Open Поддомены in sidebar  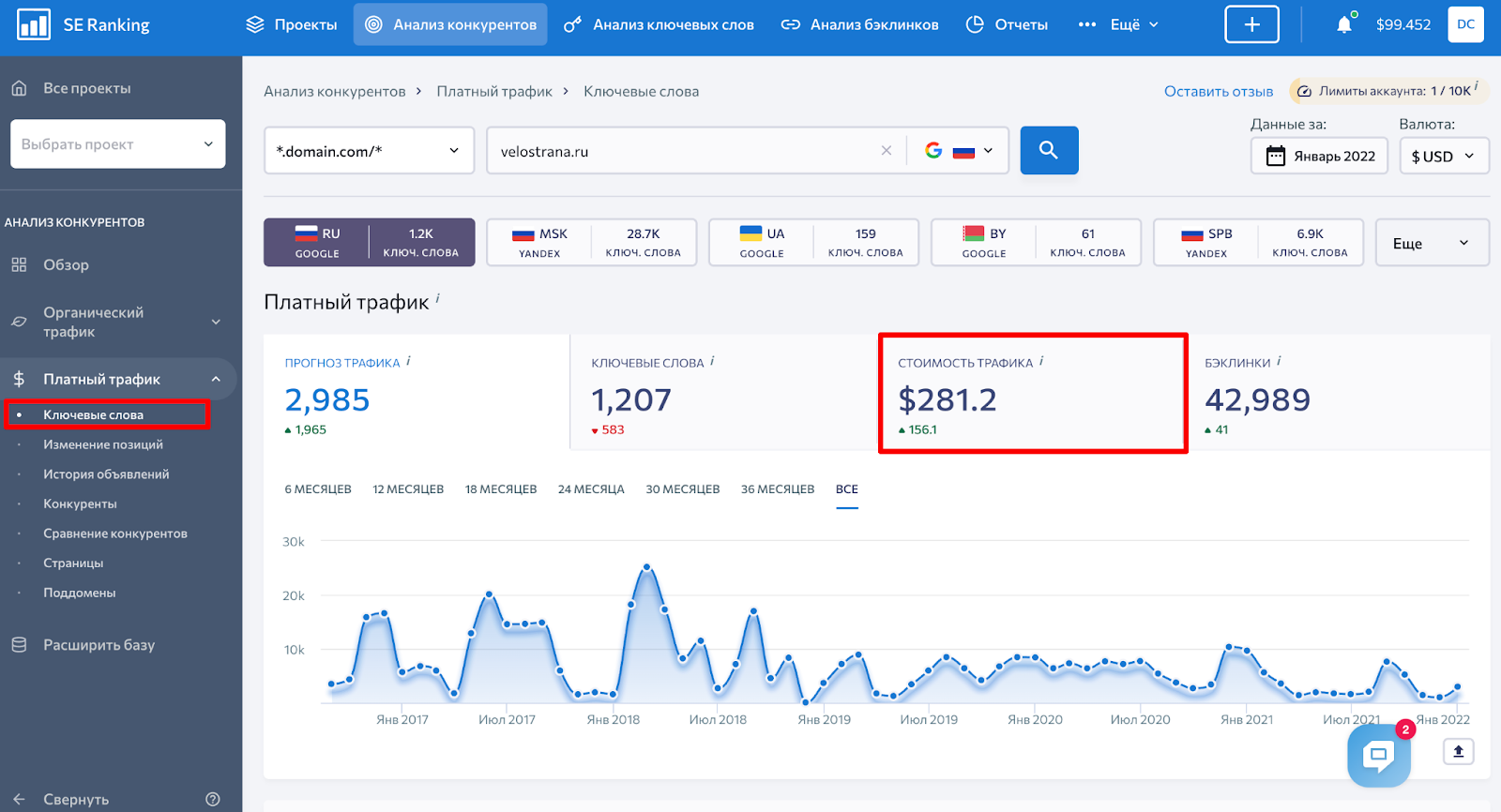[x=80, y=593]
